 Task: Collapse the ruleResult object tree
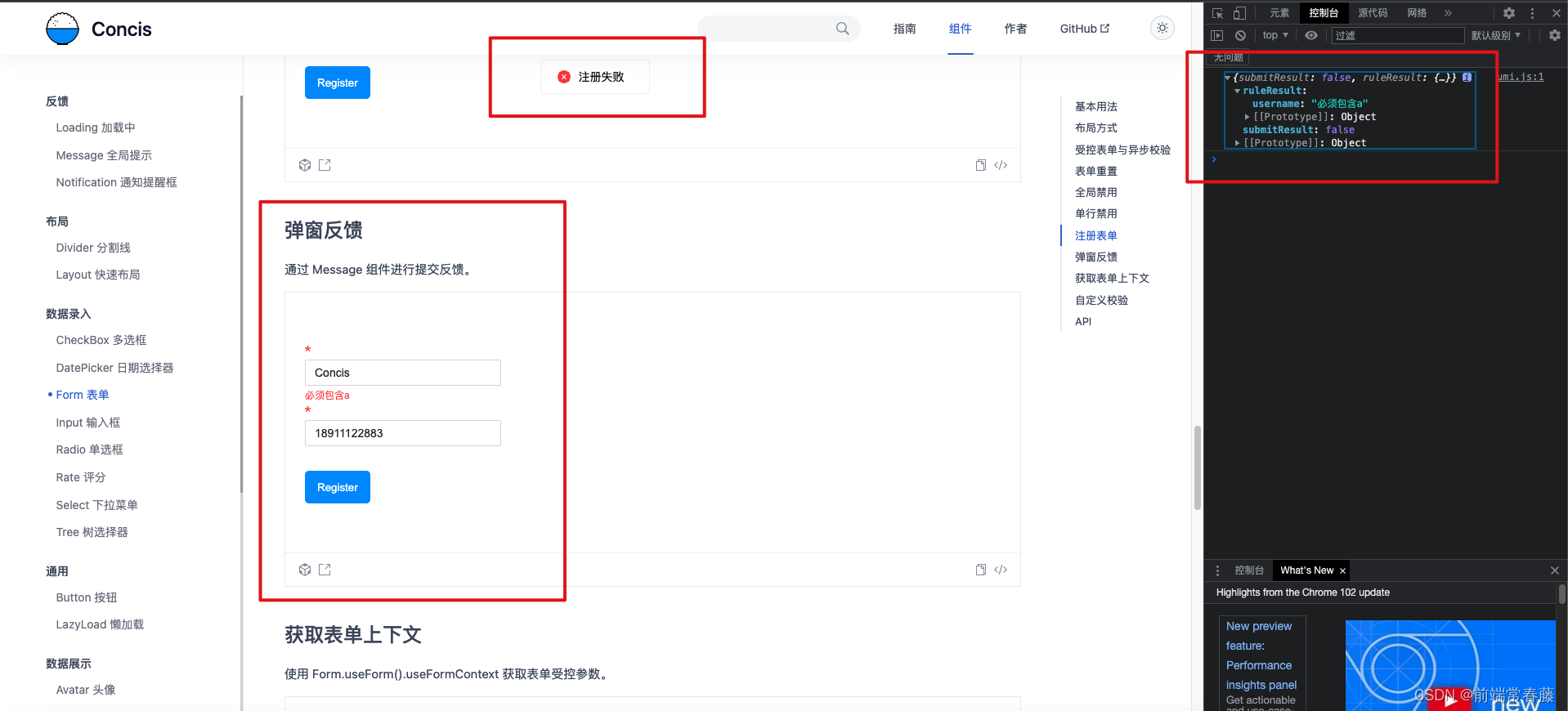coord(1237,91)
